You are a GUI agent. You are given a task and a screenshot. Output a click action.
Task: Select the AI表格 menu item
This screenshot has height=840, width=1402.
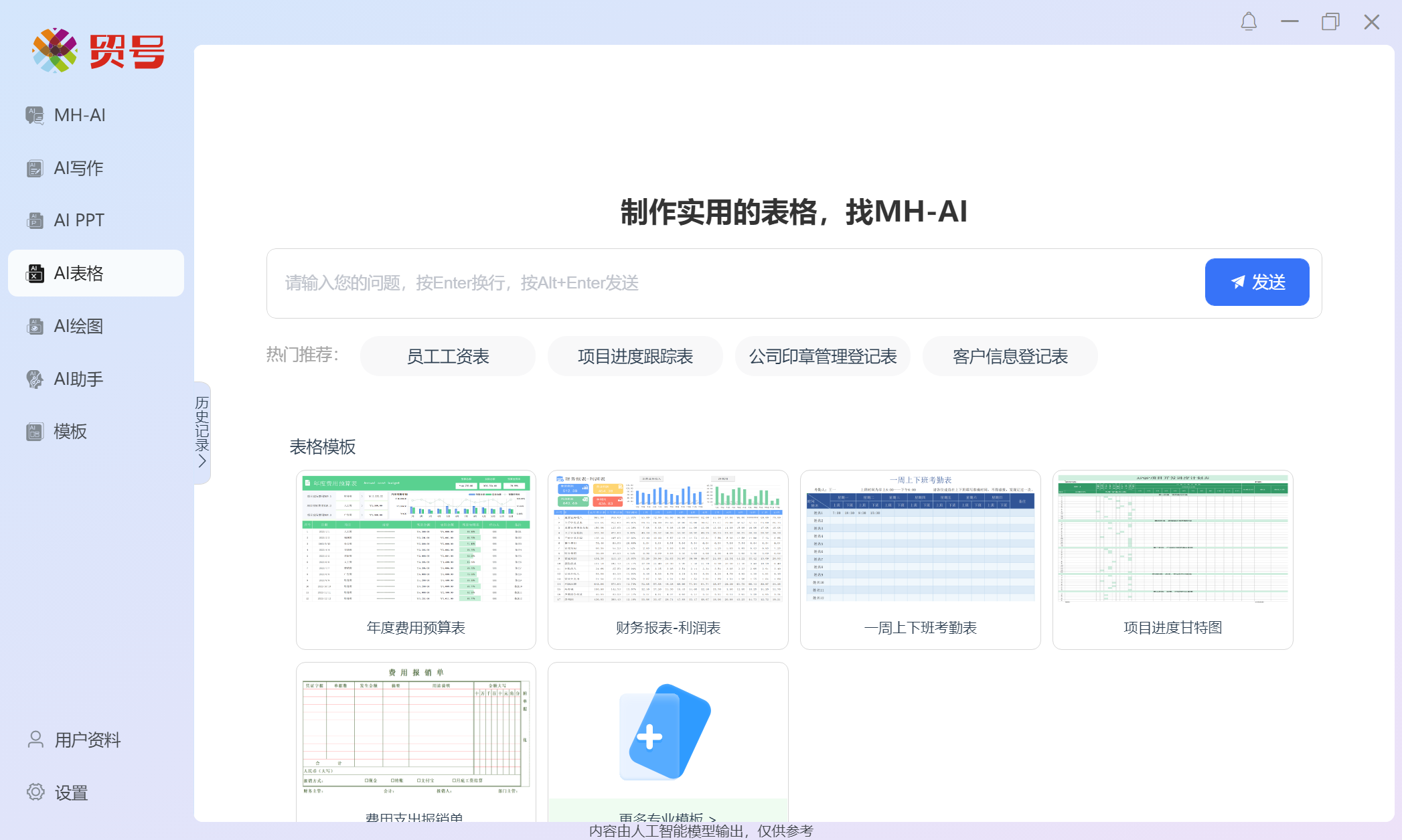[x=96, y=273]
